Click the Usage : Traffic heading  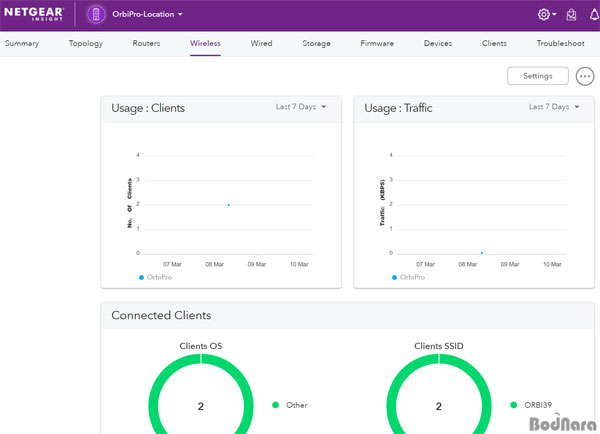[x=398, y=108]
